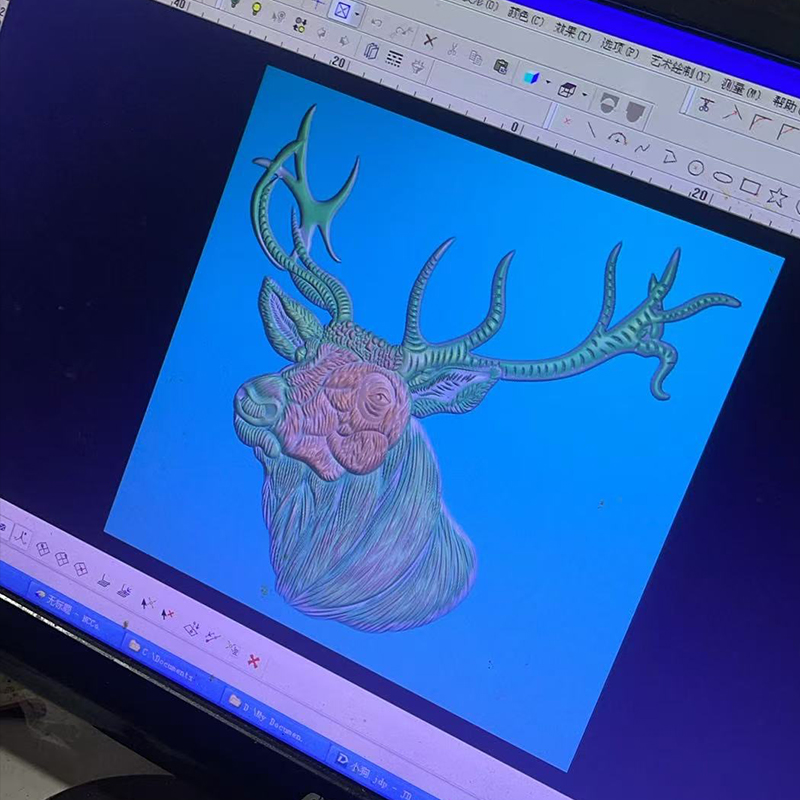Image resolution: width=800 pixels, height=800 pixels.
Task: Toggle the boxed selection tool button
Action: (x=342, y=11)
